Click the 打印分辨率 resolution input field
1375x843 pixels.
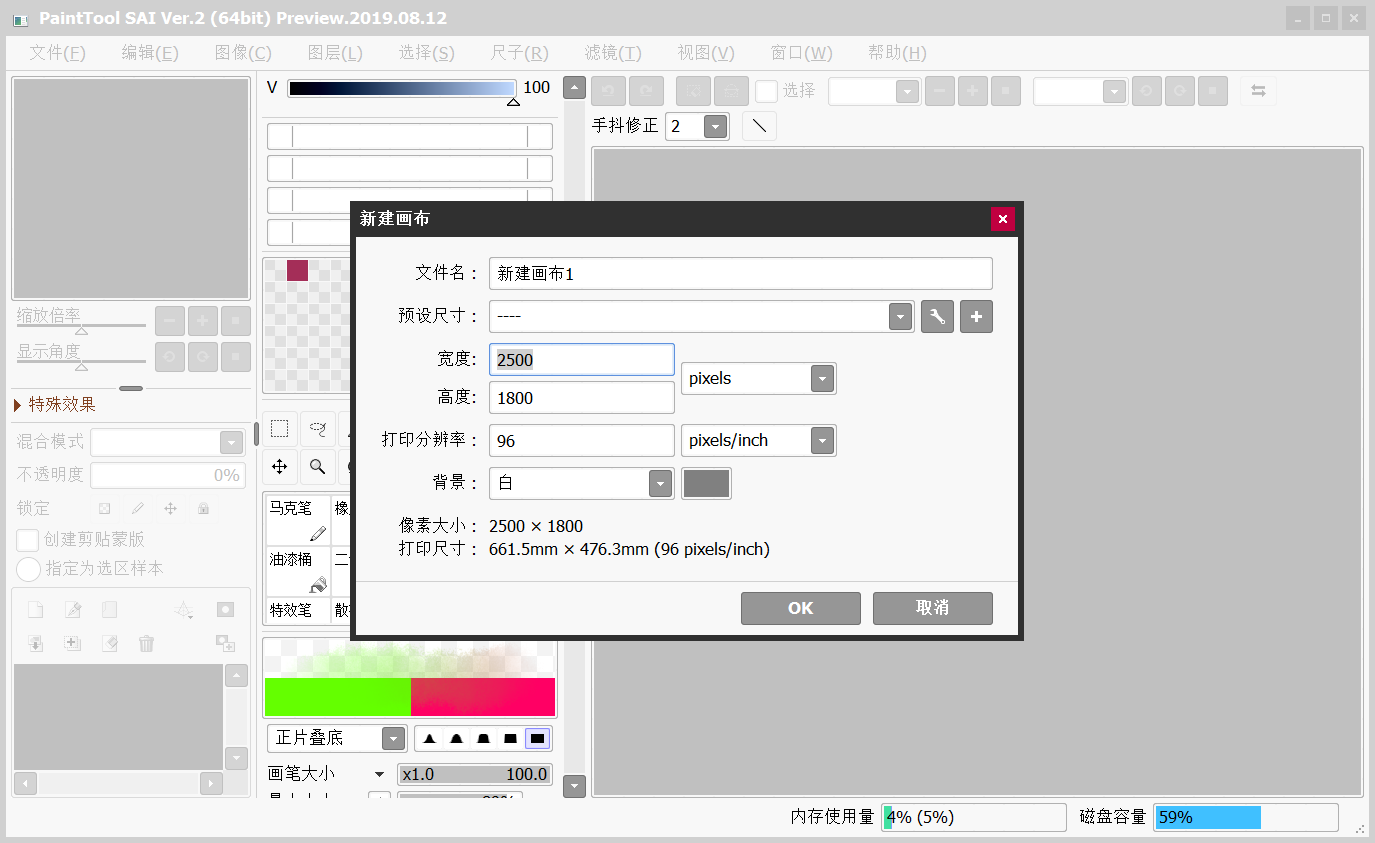(x=582, y=440)
